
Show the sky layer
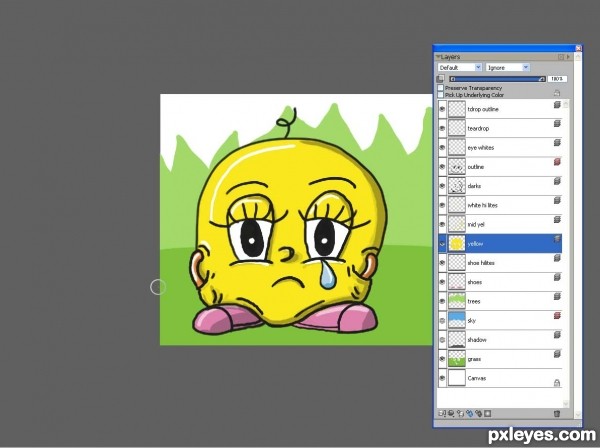[x=442, y=321]
